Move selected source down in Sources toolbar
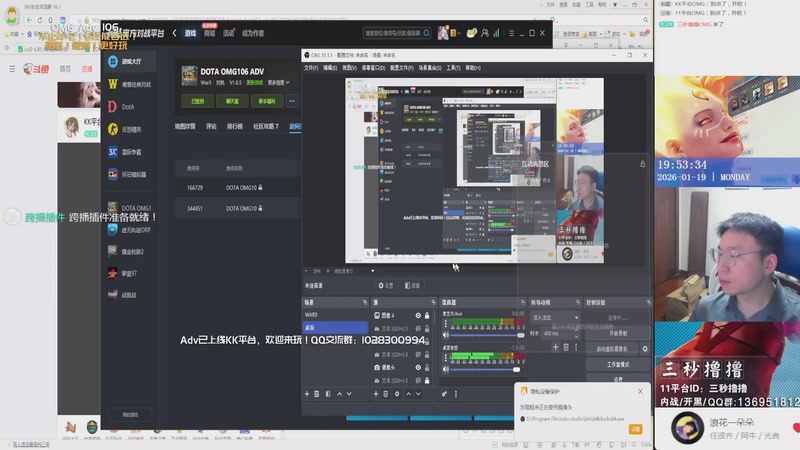Image resolution: width=800 pixels, height=450 pixels. point(418,394)
